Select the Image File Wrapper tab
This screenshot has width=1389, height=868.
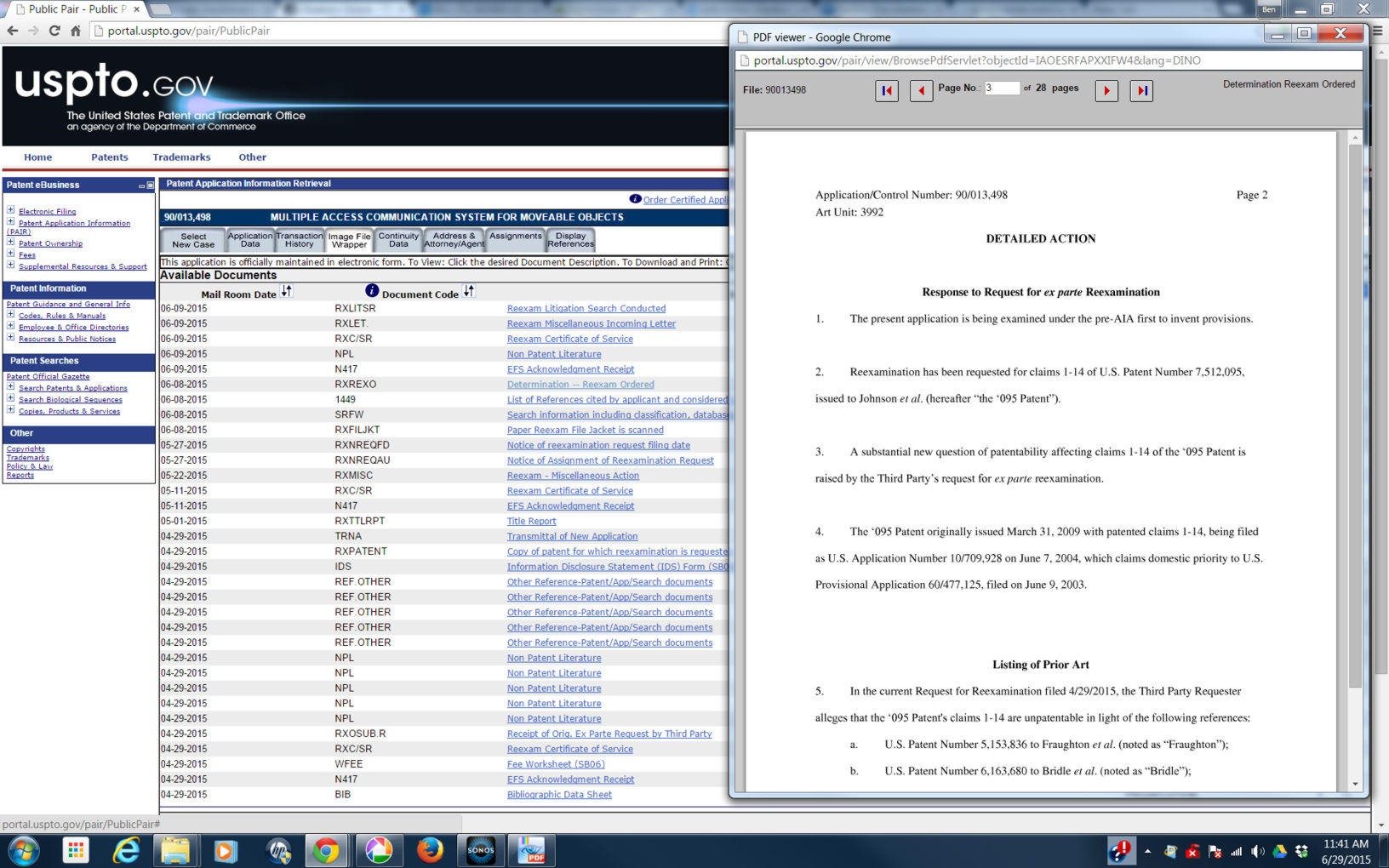click(x=349, y=241)
